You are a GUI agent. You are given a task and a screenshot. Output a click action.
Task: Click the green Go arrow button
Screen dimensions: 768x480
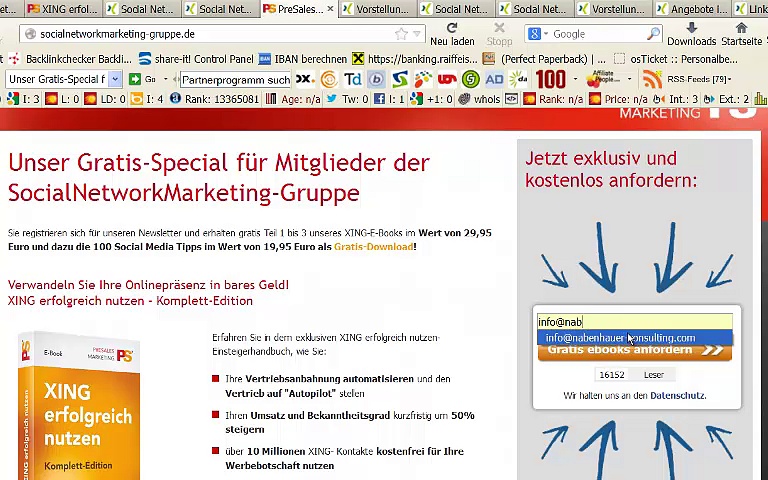coord(136,79)
